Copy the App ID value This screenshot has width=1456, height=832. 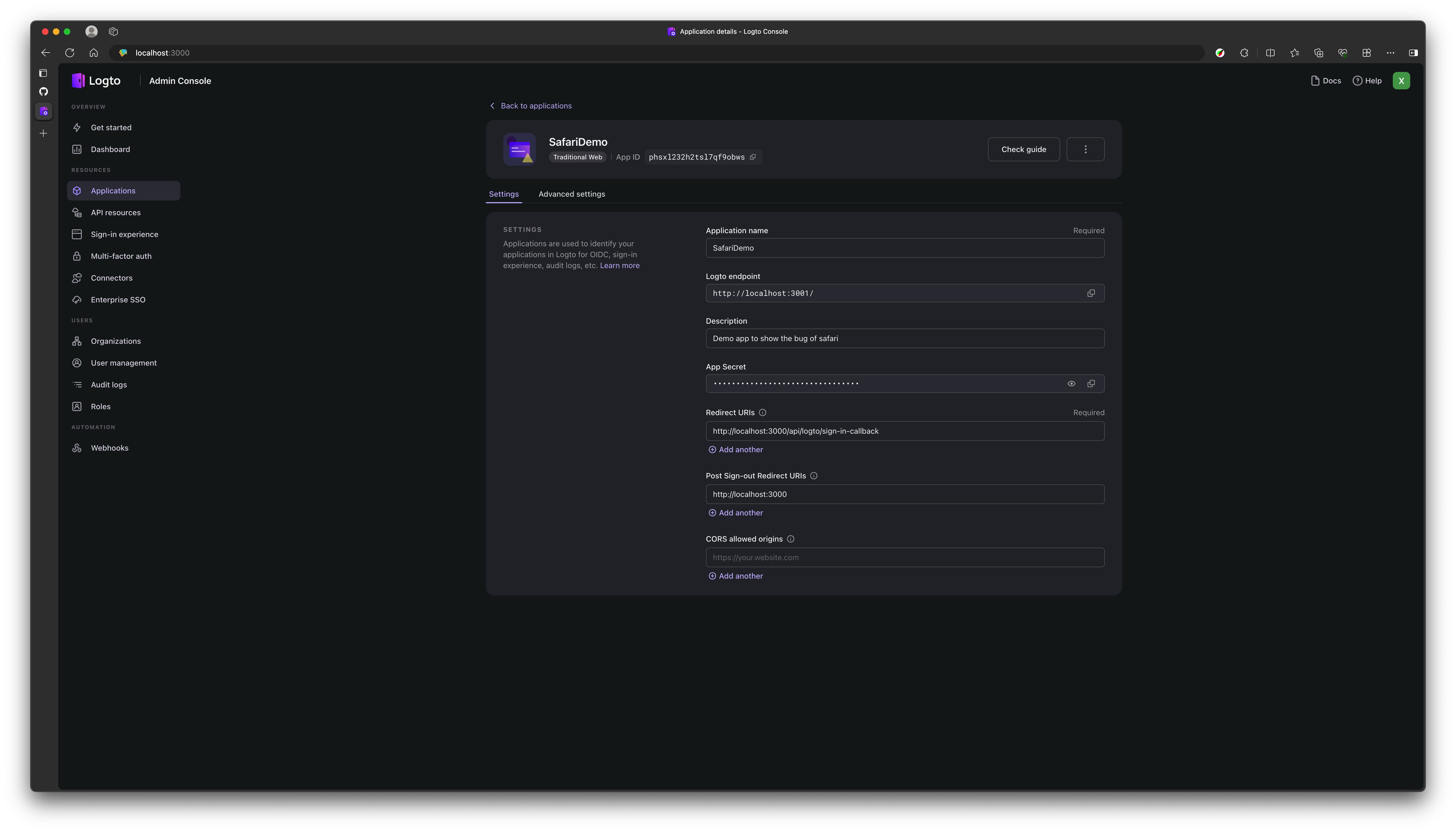753,157
